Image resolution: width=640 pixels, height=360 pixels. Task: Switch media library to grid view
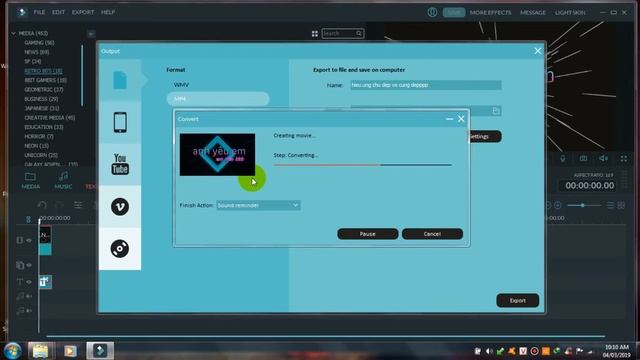click(315, 33)
